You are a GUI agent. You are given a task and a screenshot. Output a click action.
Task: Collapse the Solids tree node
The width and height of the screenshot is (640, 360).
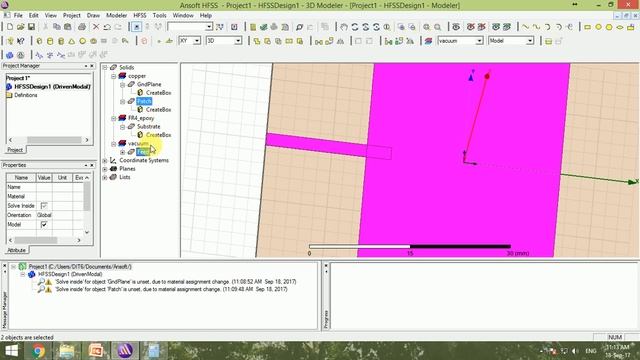click(105, 67)
